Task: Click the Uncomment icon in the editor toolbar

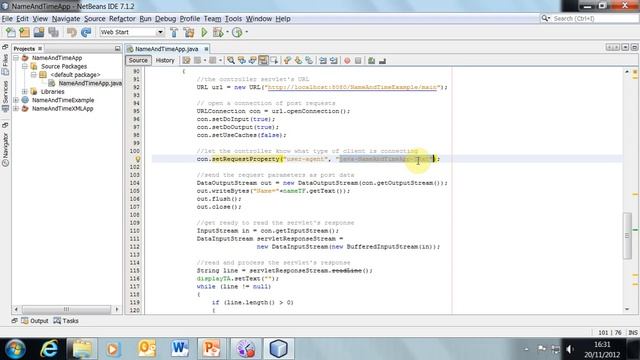Action: pyautogui.click(x=382, y=60)
